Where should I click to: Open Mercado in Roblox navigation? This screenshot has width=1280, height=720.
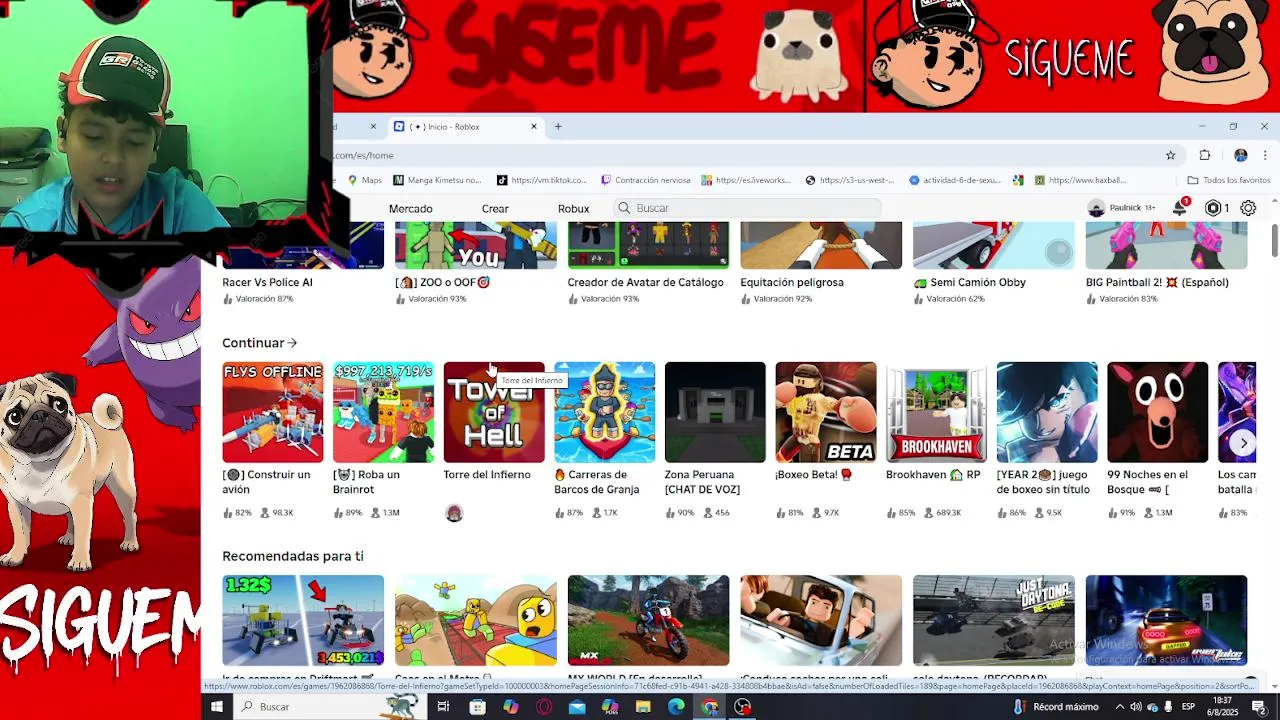[x=411, y=208]
